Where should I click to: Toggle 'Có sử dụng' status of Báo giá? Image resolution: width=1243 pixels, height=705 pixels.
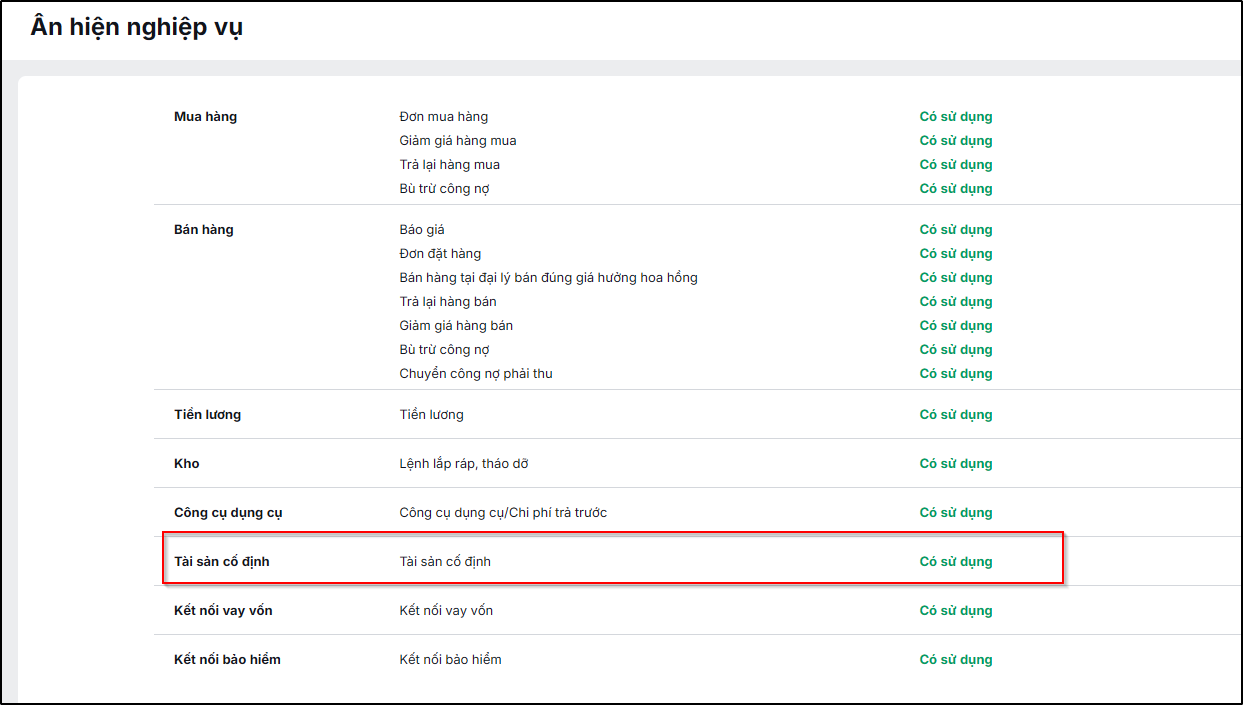point(956,230)
